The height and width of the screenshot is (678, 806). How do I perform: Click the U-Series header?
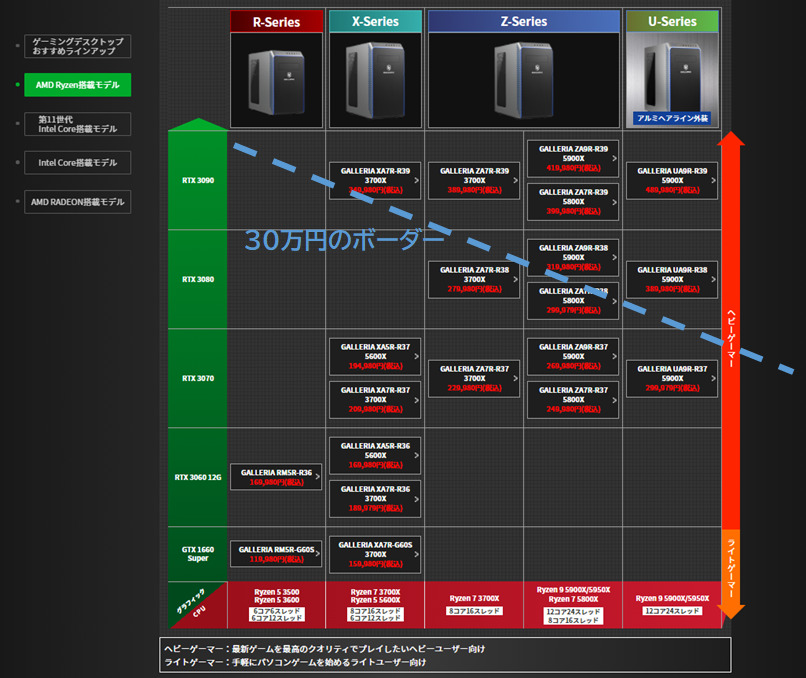pyautogui.click(x=672, y=22)
